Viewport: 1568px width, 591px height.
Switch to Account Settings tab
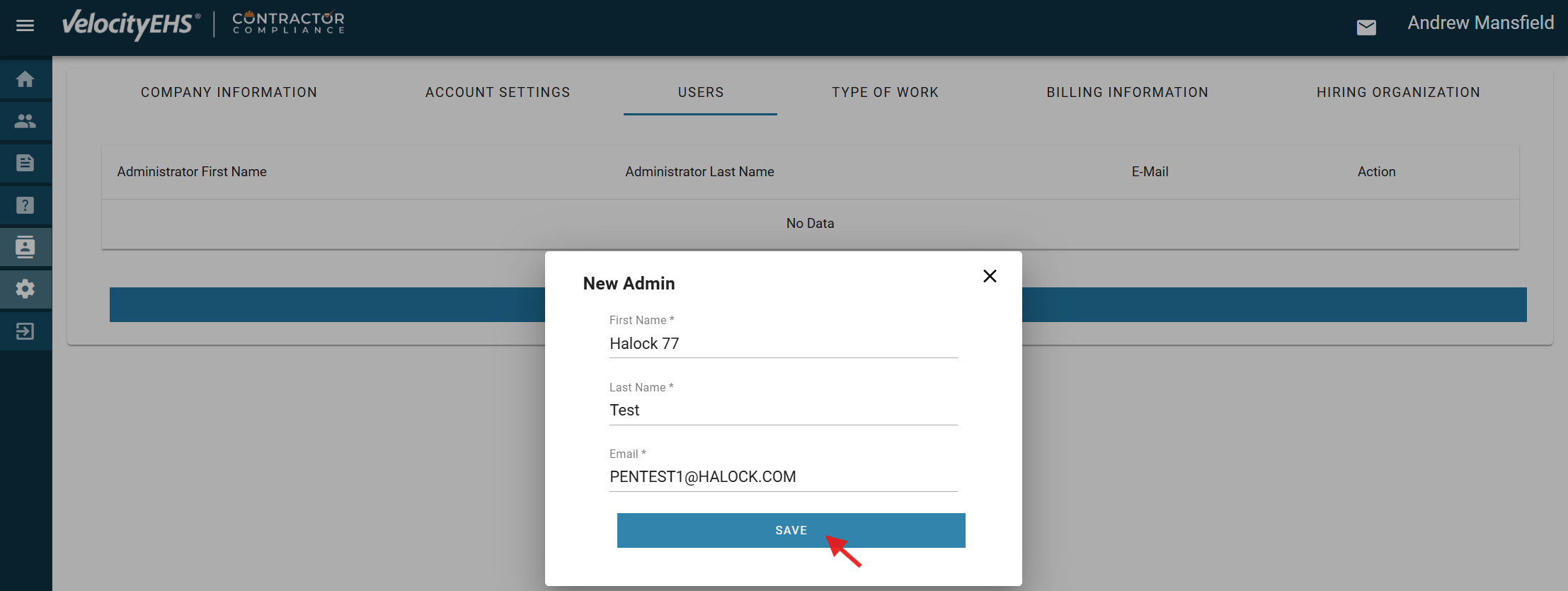498,93
